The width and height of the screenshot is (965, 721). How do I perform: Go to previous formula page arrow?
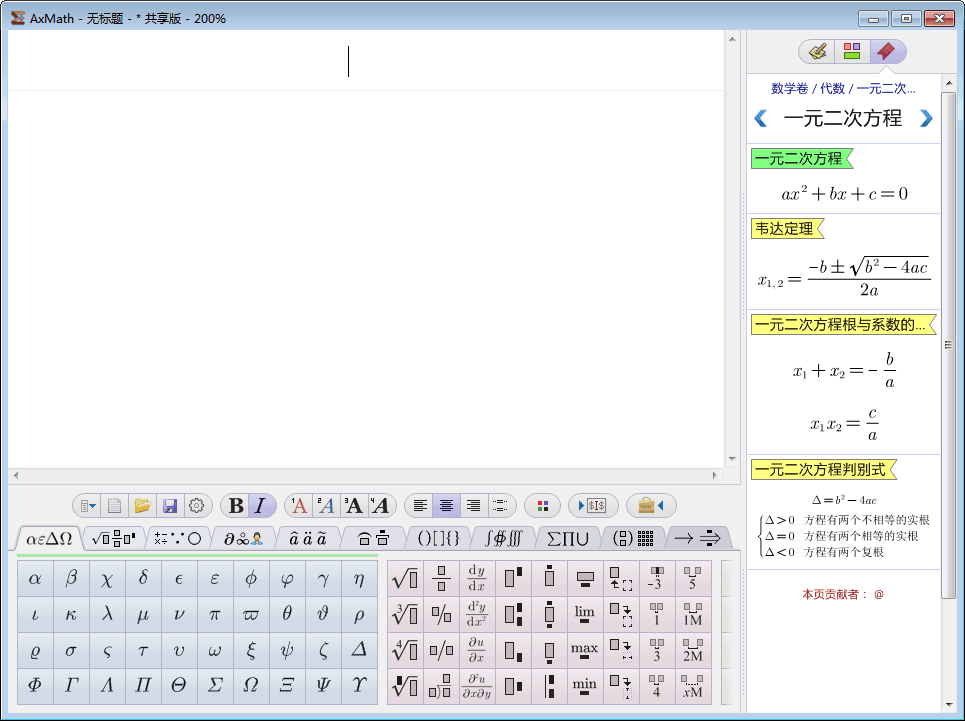761,119
